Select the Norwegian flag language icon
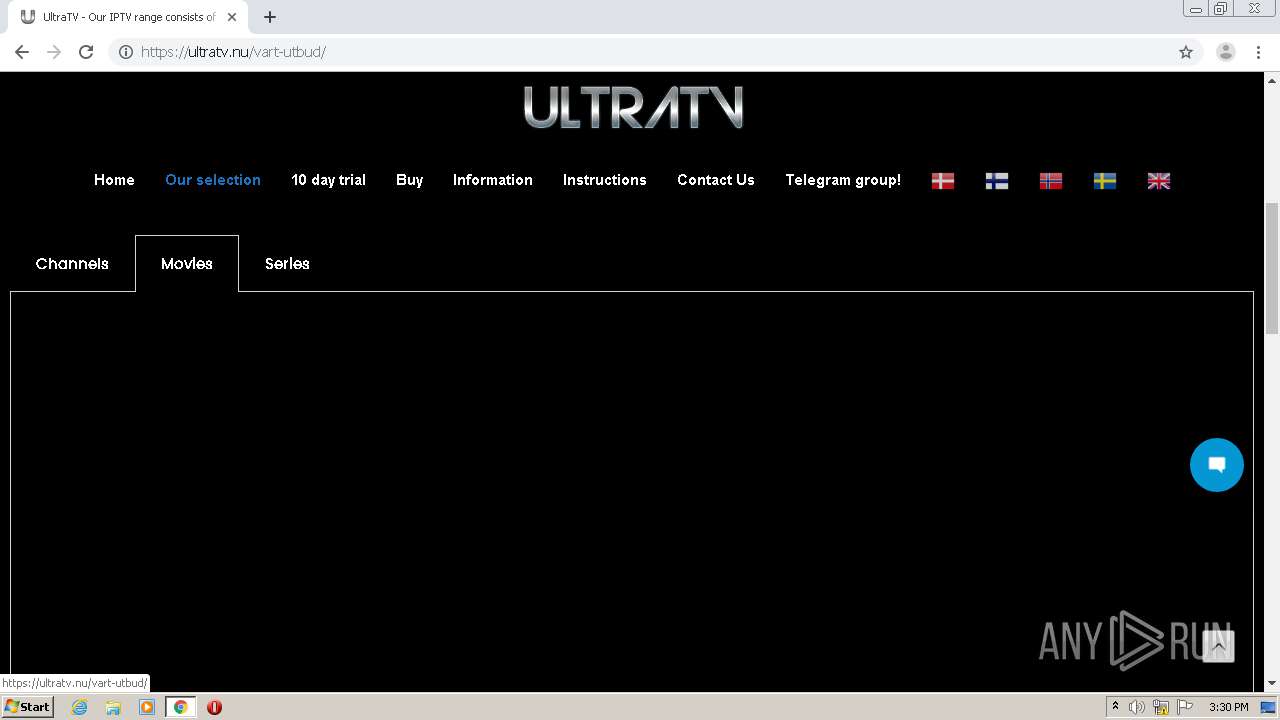1280x720 pixels. click(1051, 181)
